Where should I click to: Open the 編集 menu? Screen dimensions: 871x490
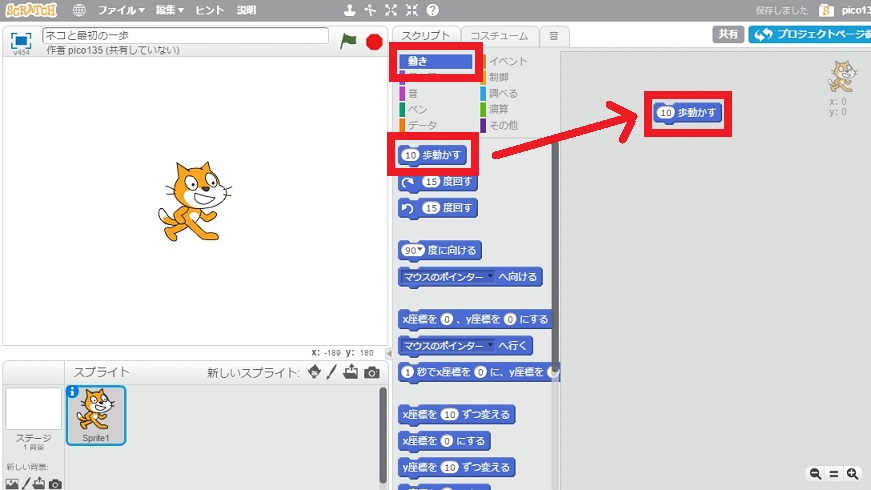[x=169, y=10]
